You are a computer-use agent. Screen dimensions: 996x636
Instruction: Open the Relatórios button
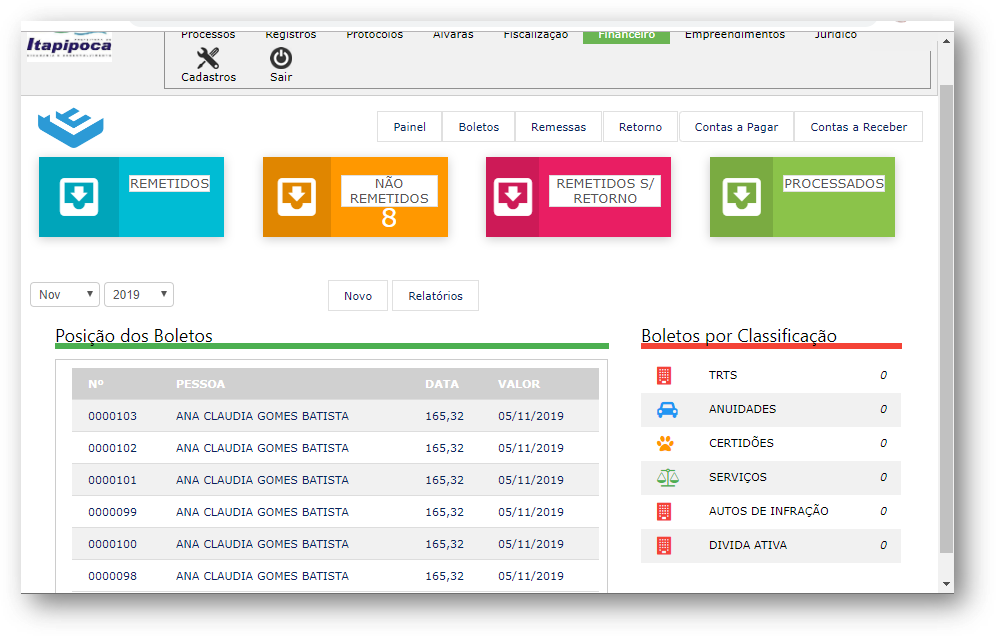435,296
